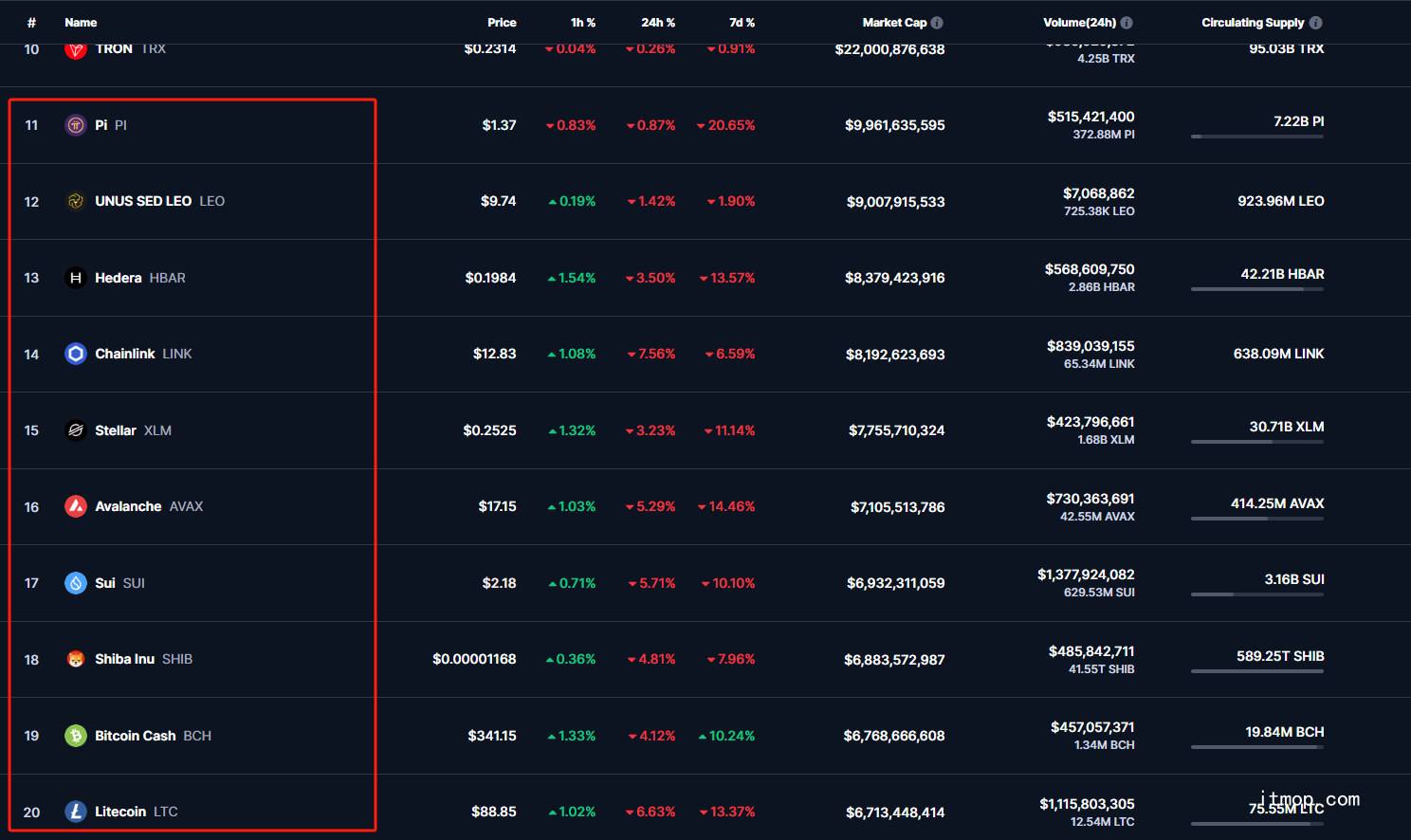Click the Circulating Supply info icon
This screenshot has width=1411, height=840.
1315,23
